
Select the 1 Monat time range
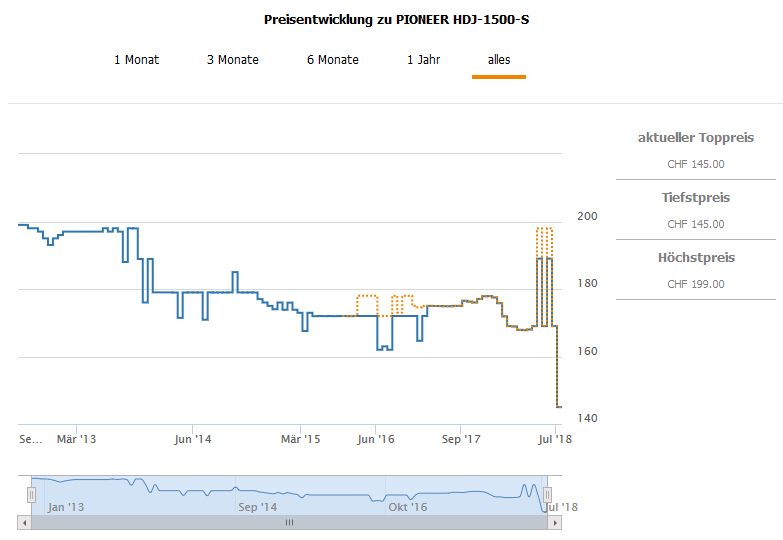tap(136, 60)
